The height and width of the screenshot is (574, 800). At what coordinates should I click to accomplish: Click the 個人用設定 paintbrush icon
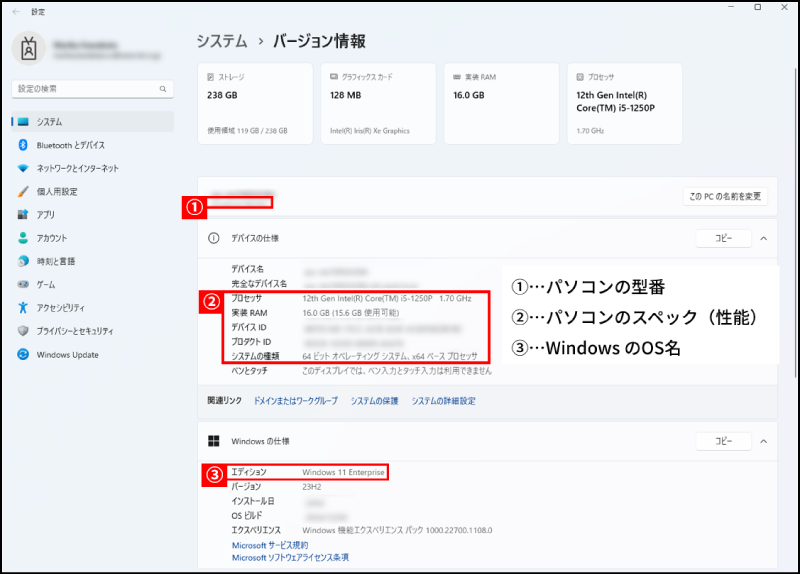click(23, 191)
